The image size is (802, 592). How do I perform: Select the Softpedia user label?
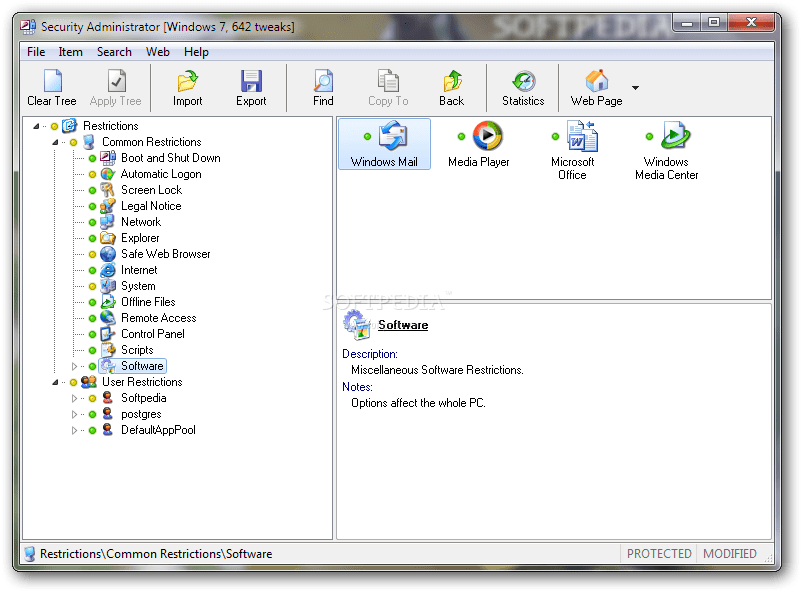(143, 398)
